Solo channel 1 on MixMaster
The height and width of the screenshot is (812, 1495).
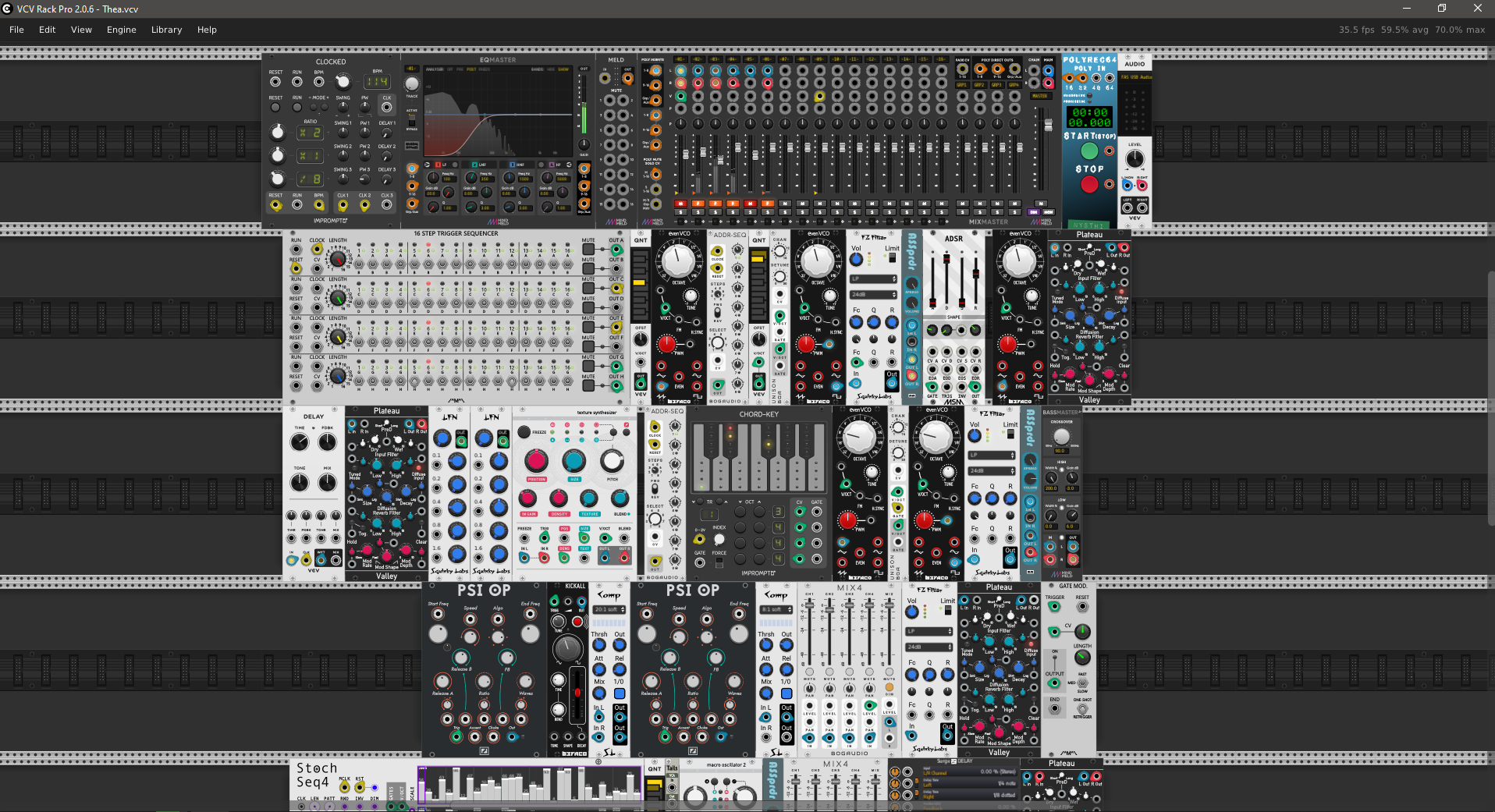click(680, 212)
